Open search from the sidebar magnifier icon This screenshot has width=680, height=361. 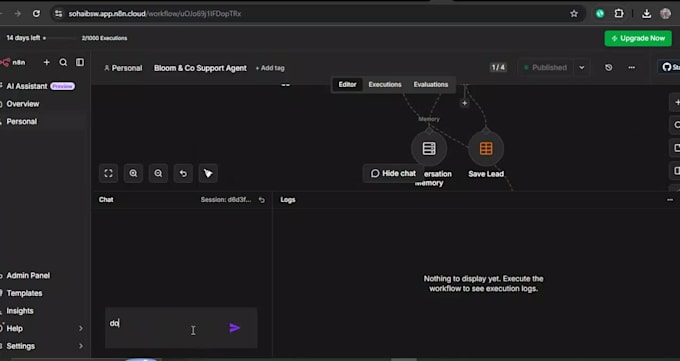[63, 62]
